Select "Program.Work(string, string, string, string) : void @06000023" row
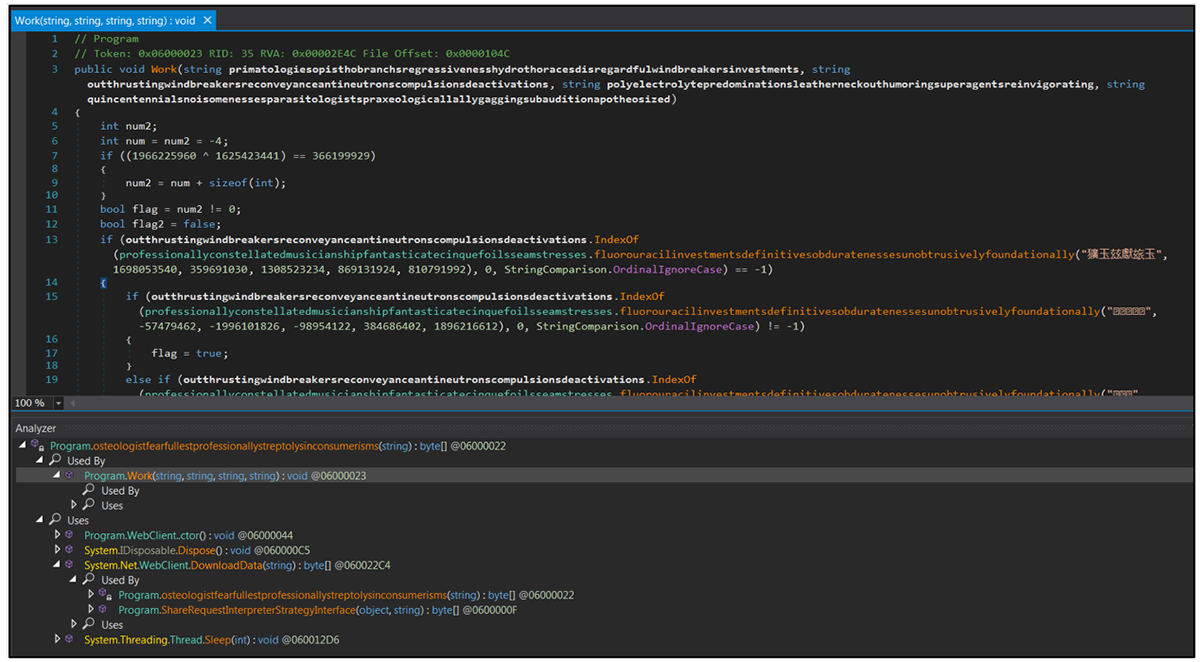Screen dimensions: 1200x662 (x=225, y=476)
